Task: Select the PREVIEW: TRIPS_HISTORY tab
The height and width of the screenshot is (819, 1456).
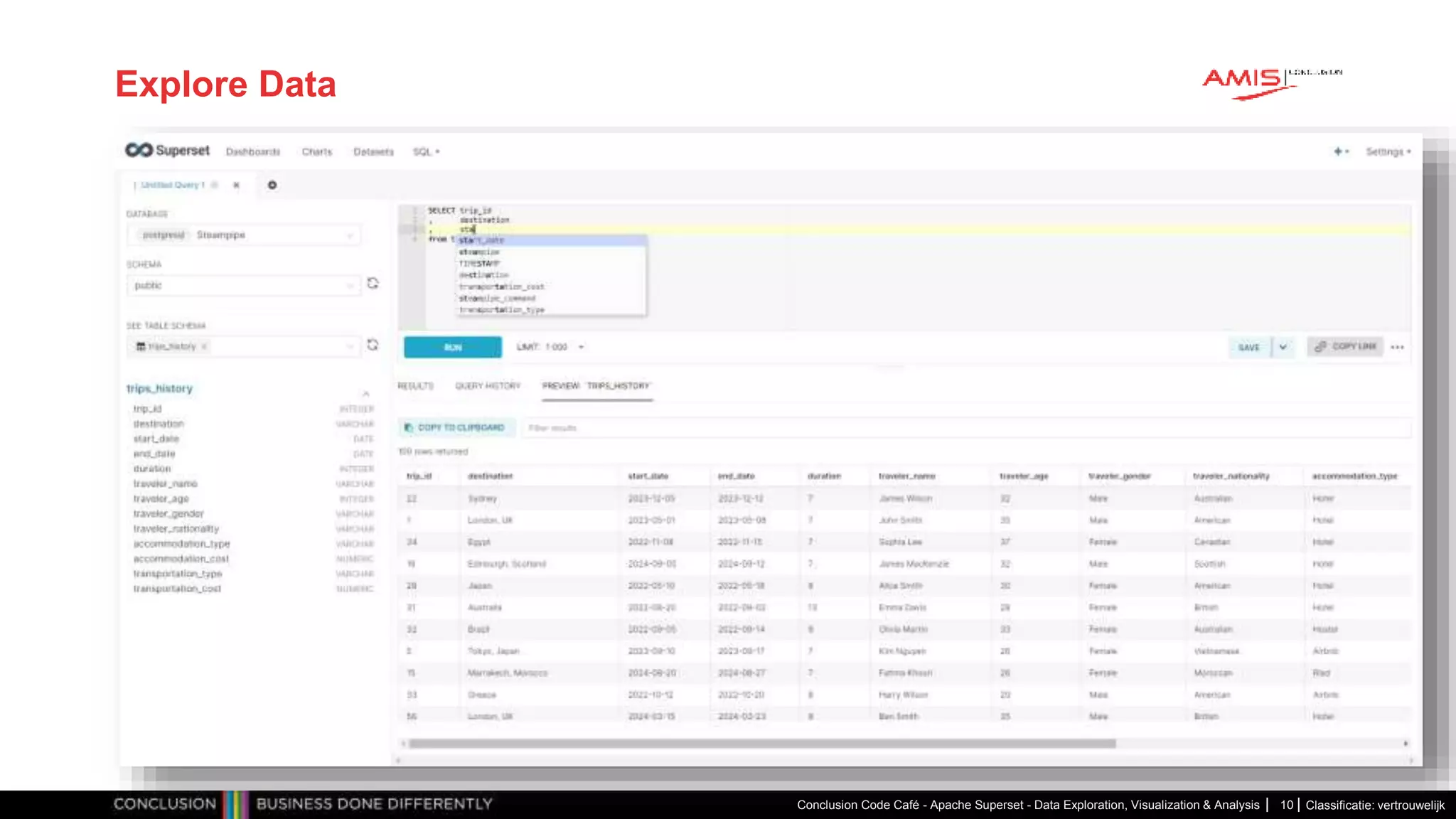Action: [x=596, y=385]
